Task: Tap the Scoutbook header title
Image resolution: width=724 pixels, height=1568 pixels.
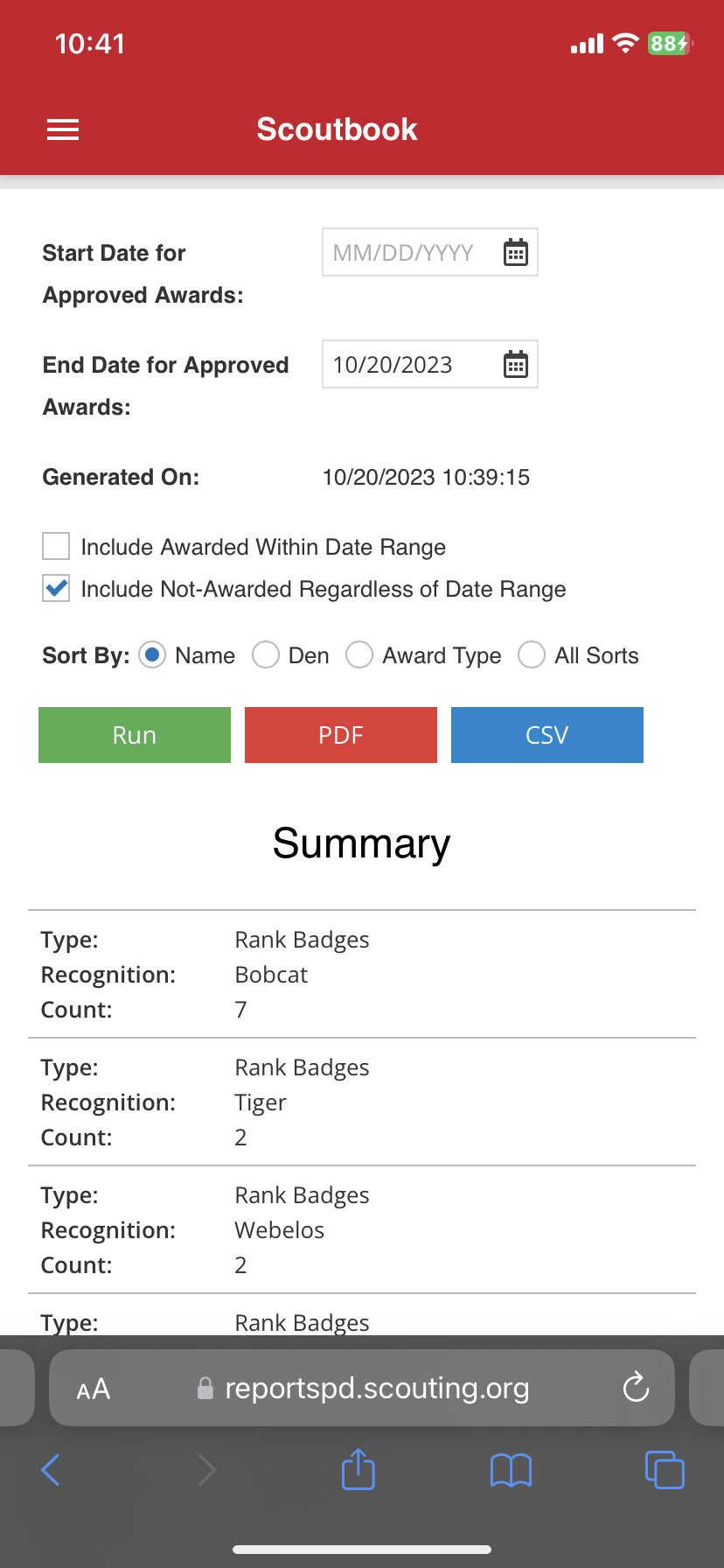Action: [x=337, y=129]
